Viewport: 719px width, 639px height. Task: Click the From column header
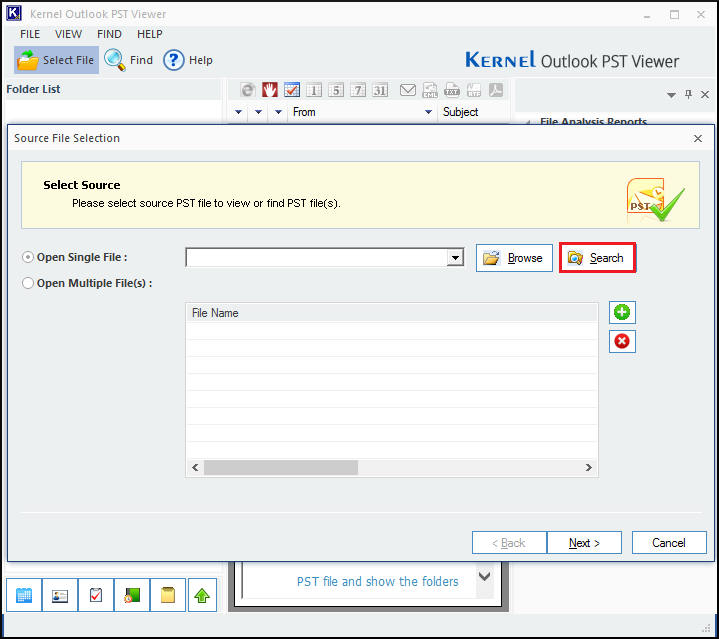(x=362, y=112)
